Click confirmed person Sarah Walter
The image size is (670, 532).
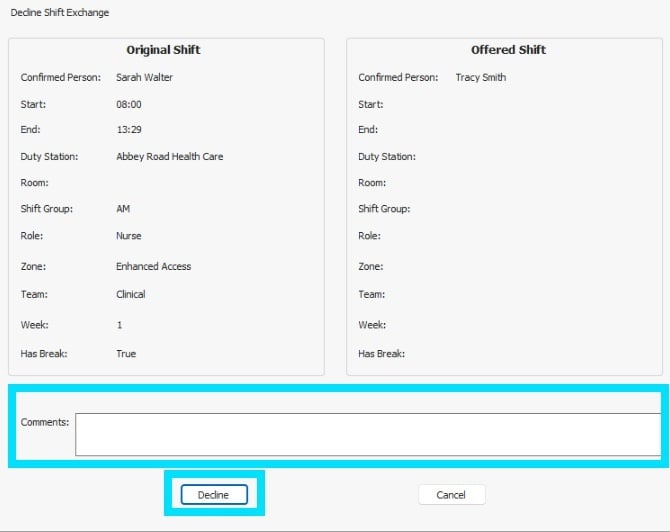coord(144,77)
